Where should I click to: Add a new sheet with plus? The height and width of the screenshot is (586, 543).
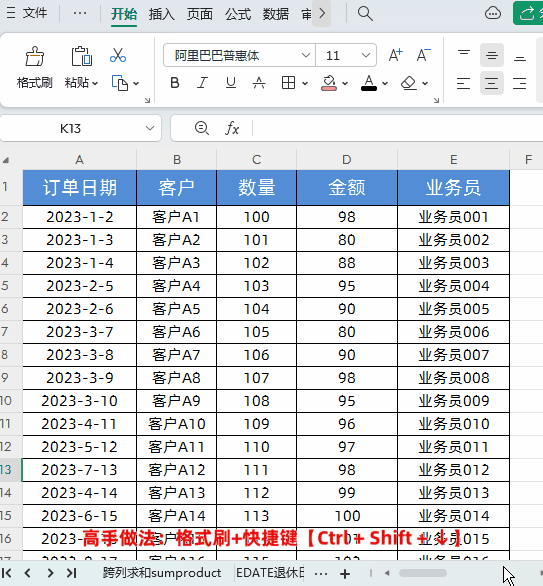click(x=345, y=574)
